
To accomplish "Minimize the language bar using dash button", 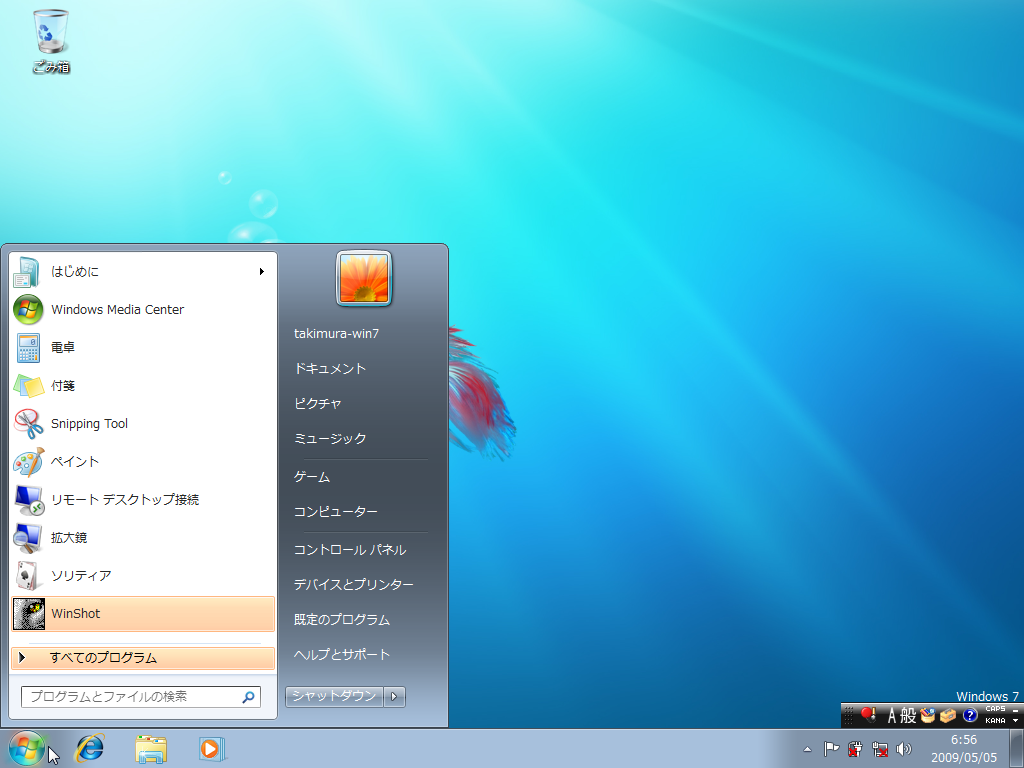I will pyautogui.click(x=1016, y=709).
